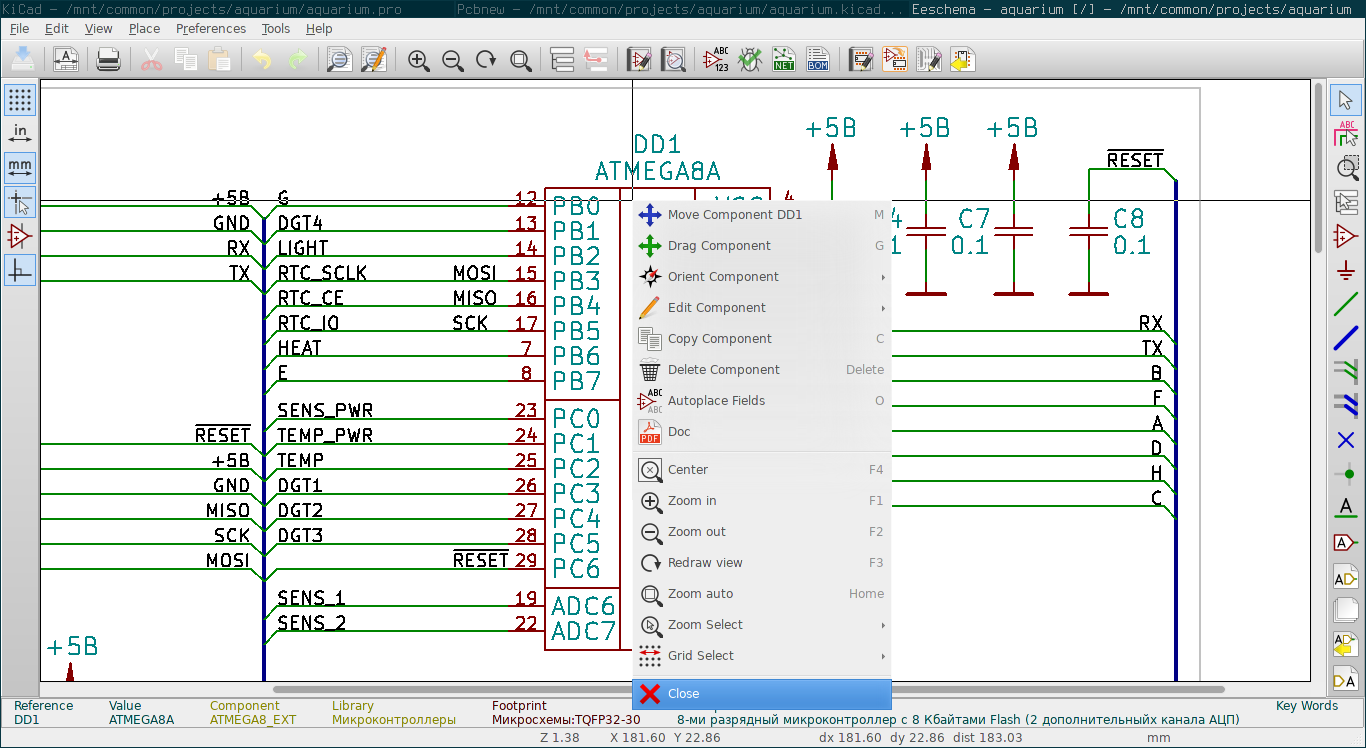The height and width of the screenshot is (748, 1366).
Task: Pick the Place power port tool
Action: 1345,270
